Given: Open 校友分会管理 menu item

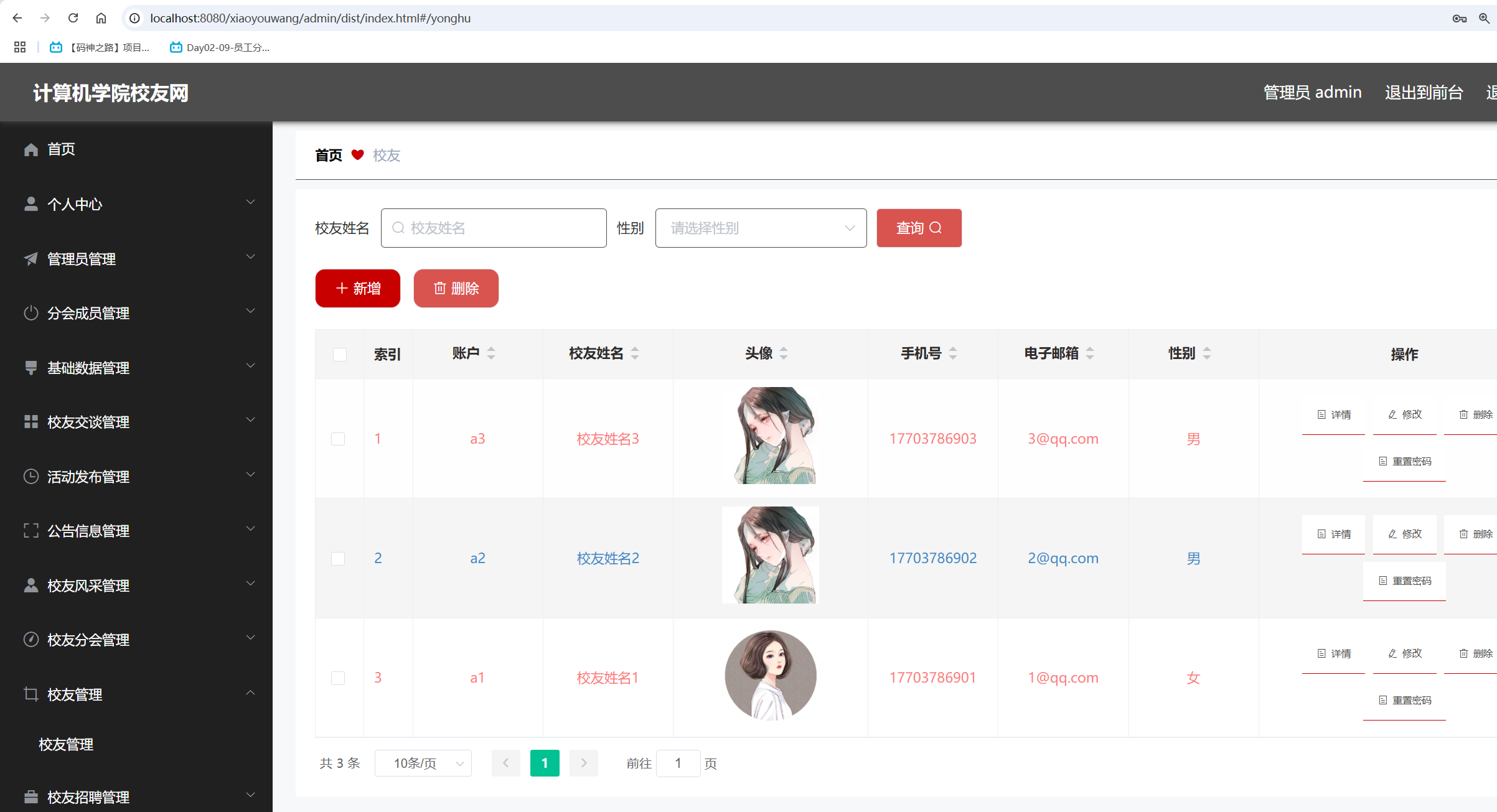Looking at the screenshot, I should pos(136,640).
